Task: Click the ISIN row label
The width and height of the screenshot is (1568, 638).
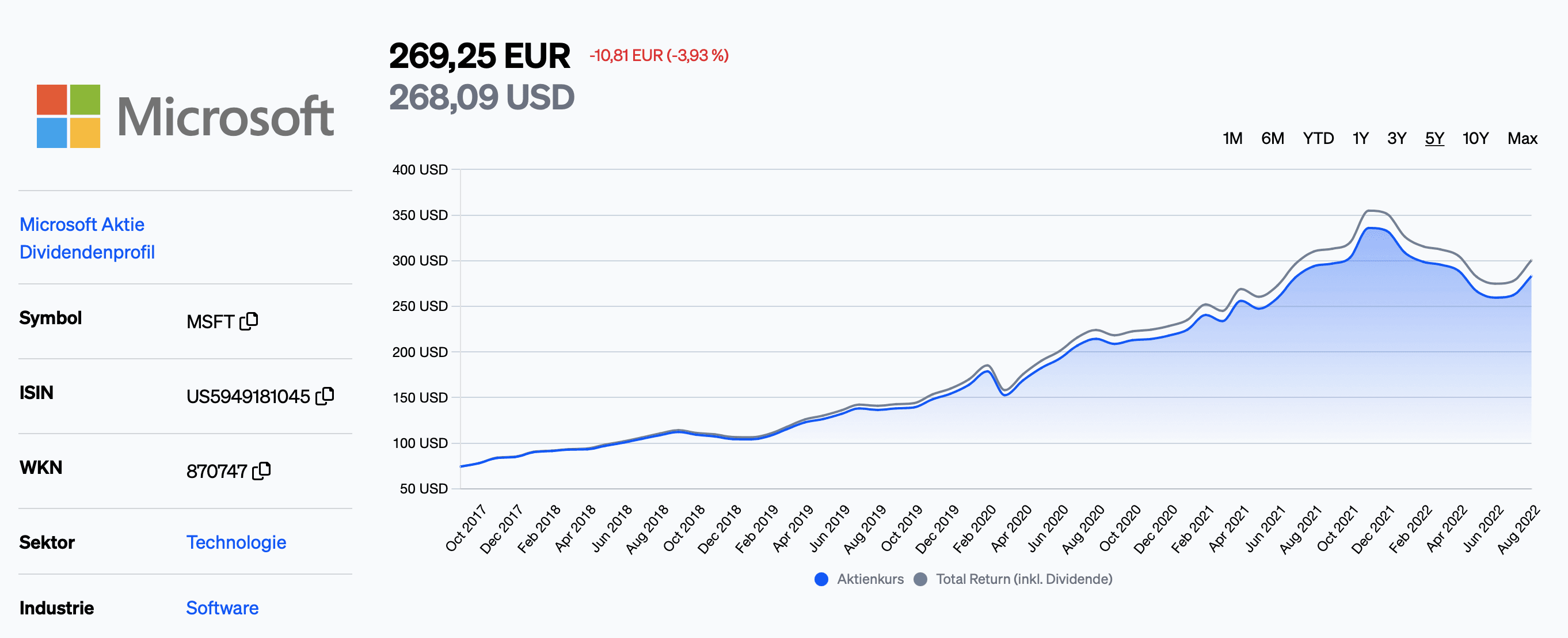Action: [x=36, y=393]
